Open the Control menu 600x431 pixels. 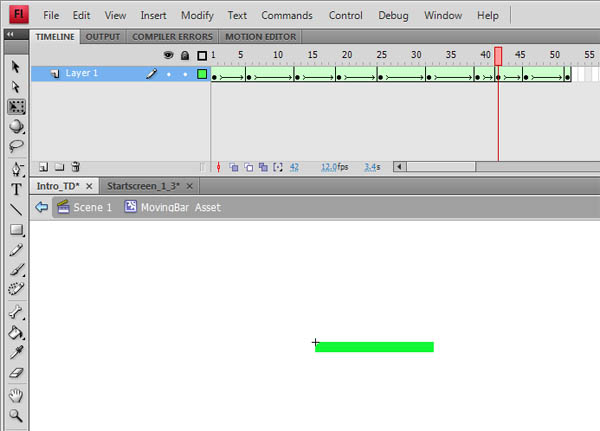click(x=346, y=15)
